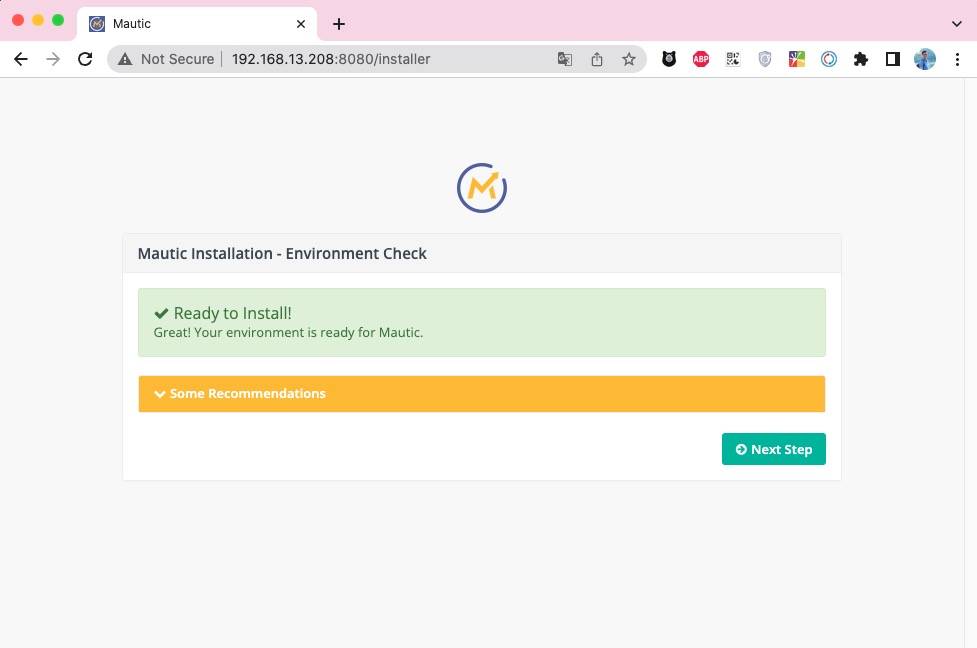Open the profile avatar menu
Screen dimensions: 977x648
(925, 59)
